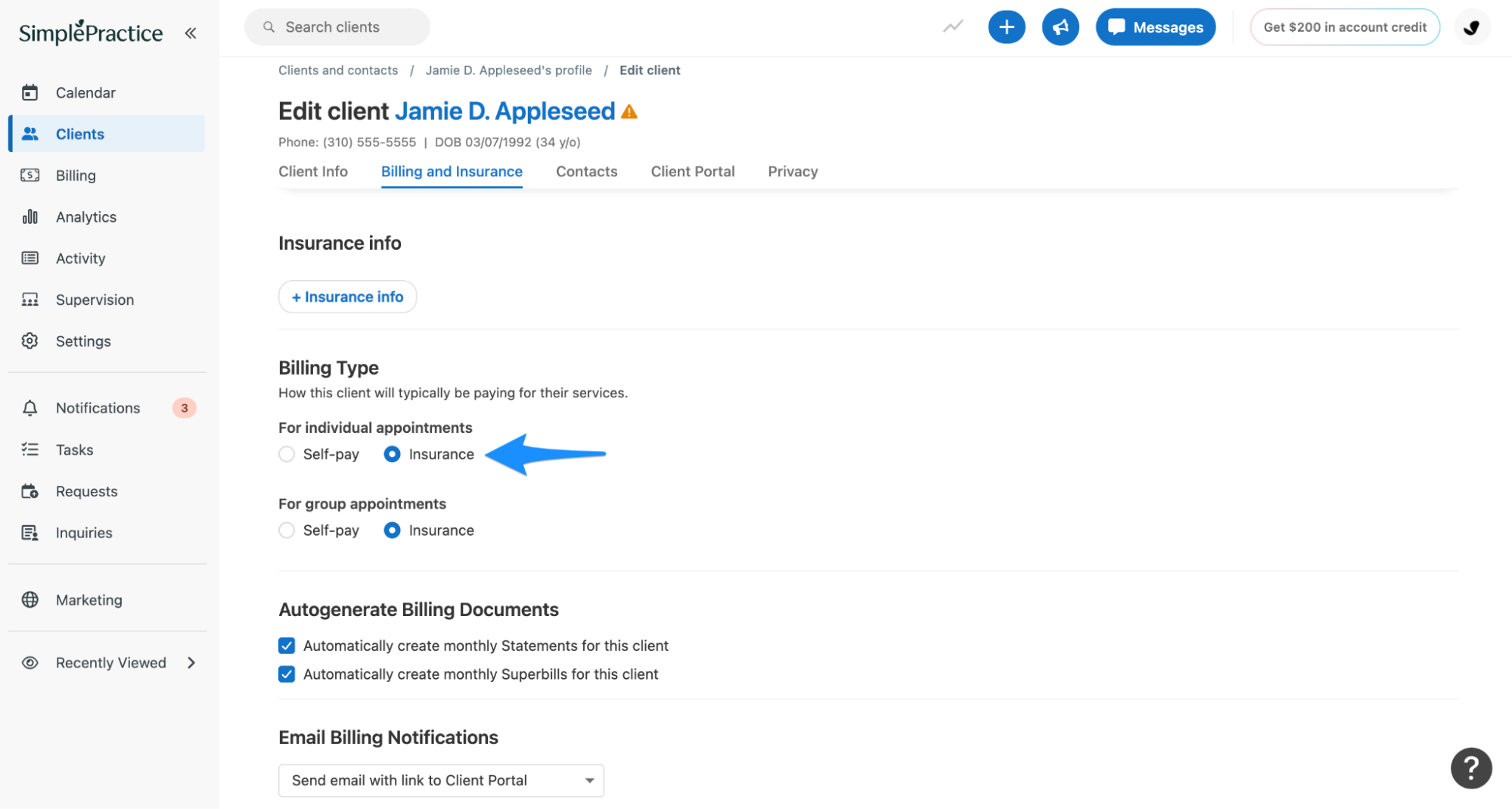Open the Inquiries icon
Viewport: 1512px width, 809px height.
coord(30,533)
